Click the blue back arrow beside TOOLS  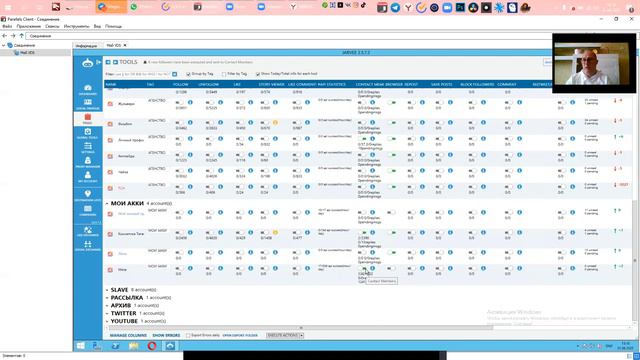108,62
